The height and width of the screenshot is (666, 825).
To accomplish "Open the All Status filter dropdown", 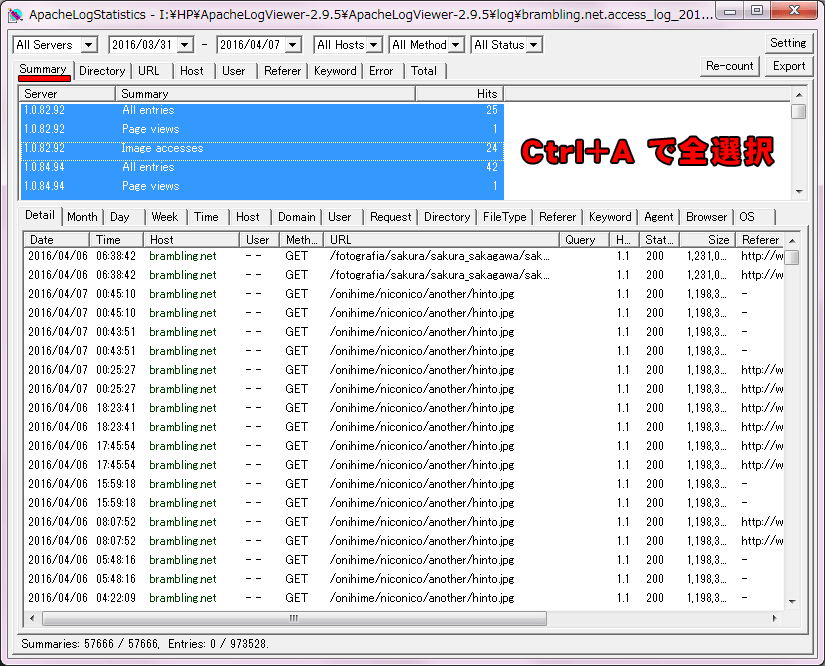I will coord(533,45).
